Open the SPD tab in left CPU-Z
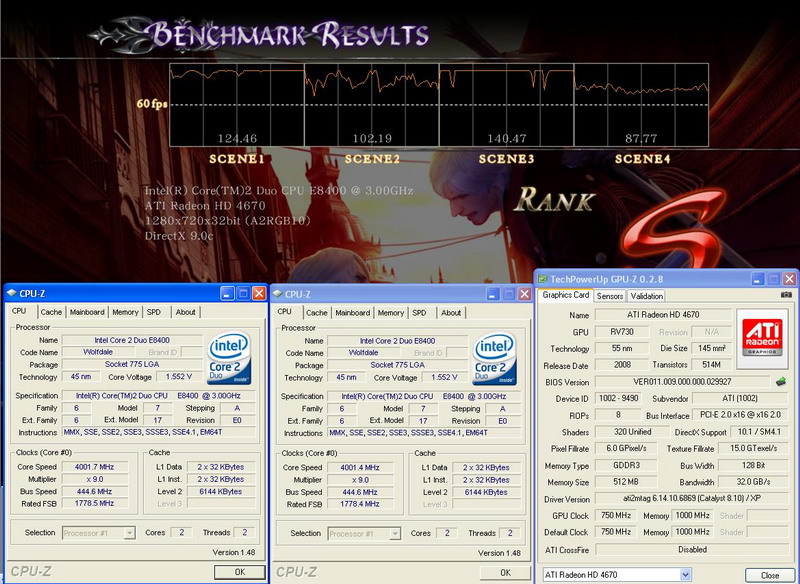Image resolution: width=800 pixels, height=584 pixels. (154, 312)
